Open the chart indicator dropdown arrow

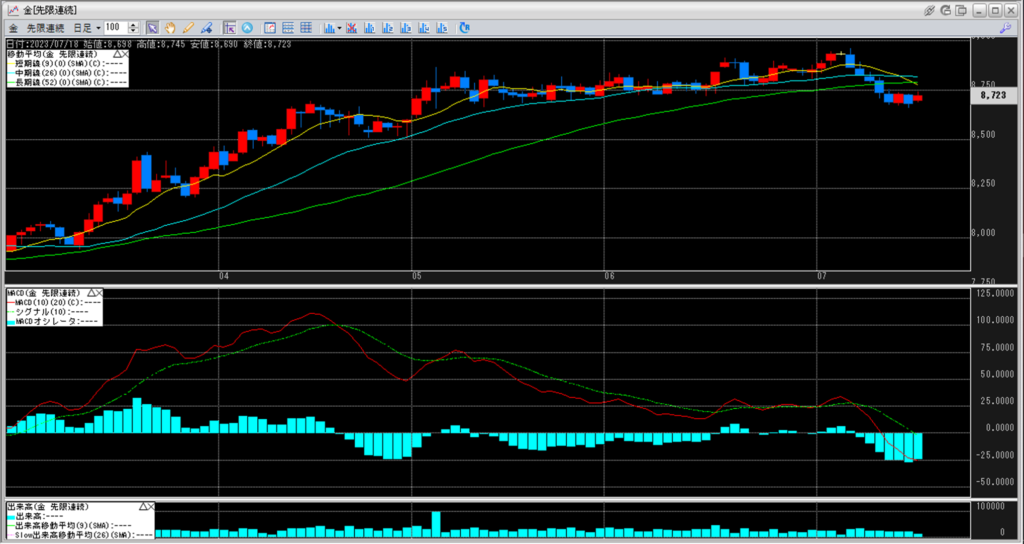click(340, 27)
